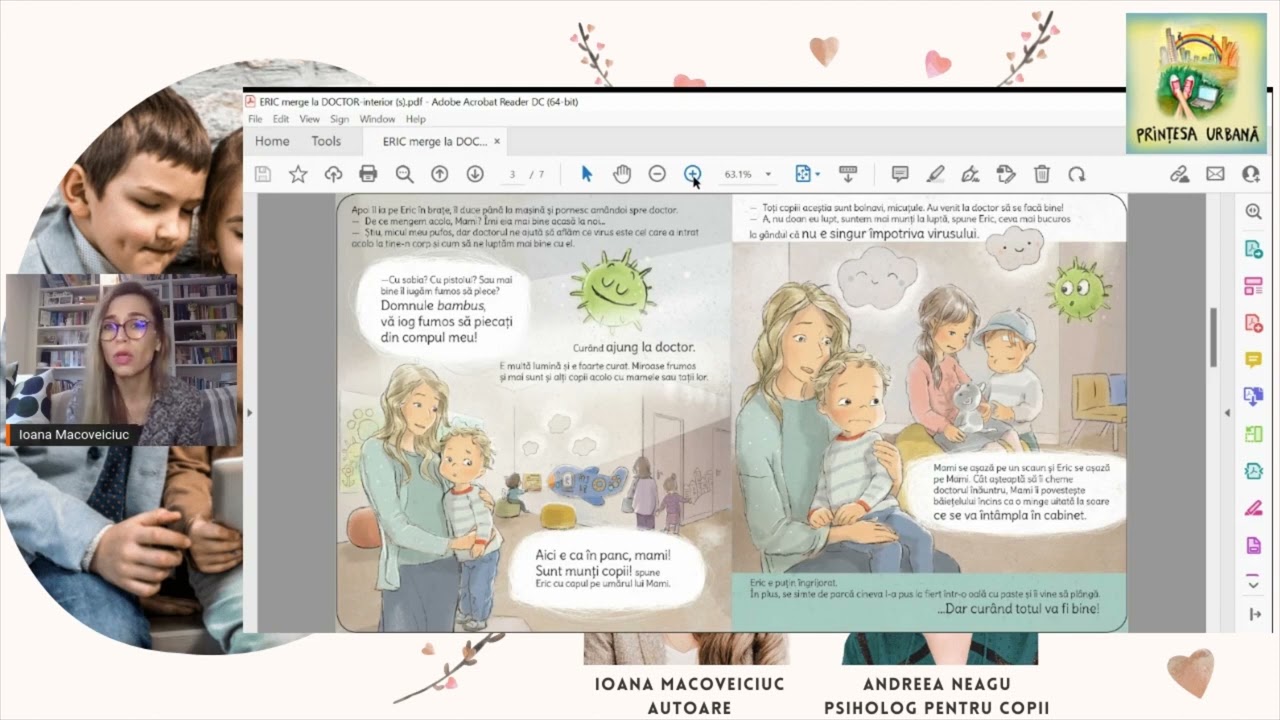Click the scrolling mode keyboard-arrow icon
The height and width of the screenshot is (720, 1280).
point(848,174)
